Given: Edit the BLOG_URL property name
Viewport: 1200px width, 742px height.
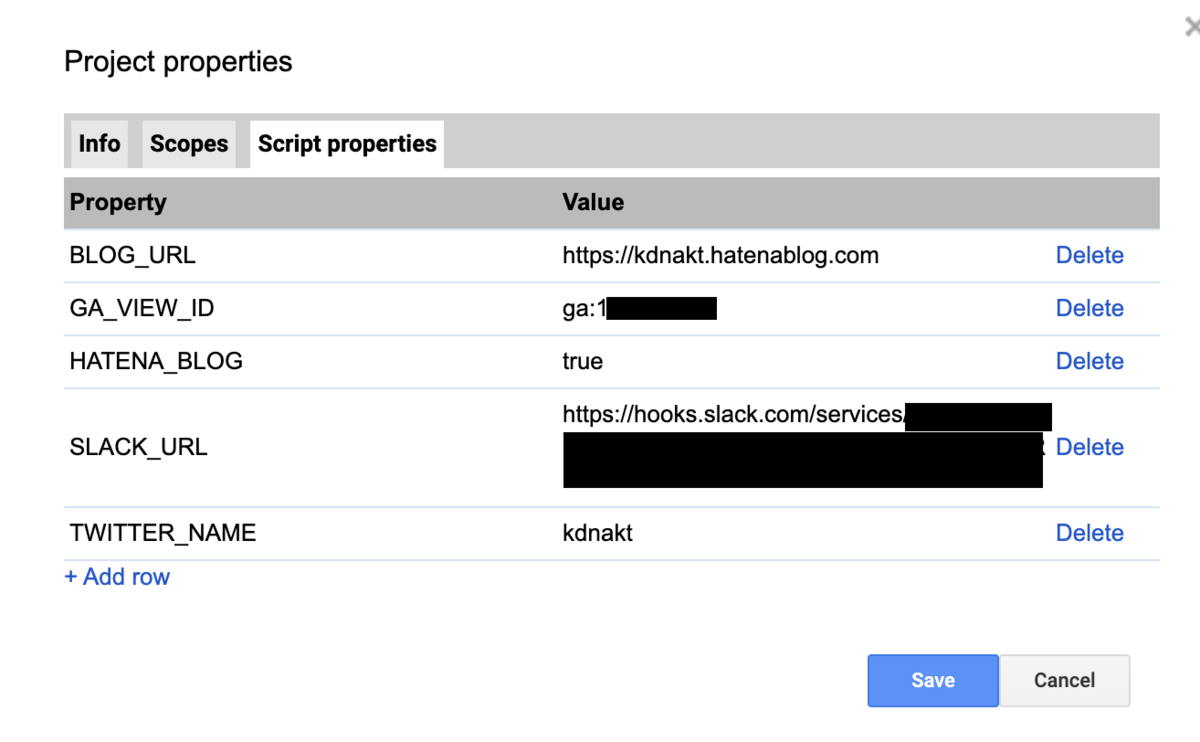Looking at the screenshot, I should point(133,255).
